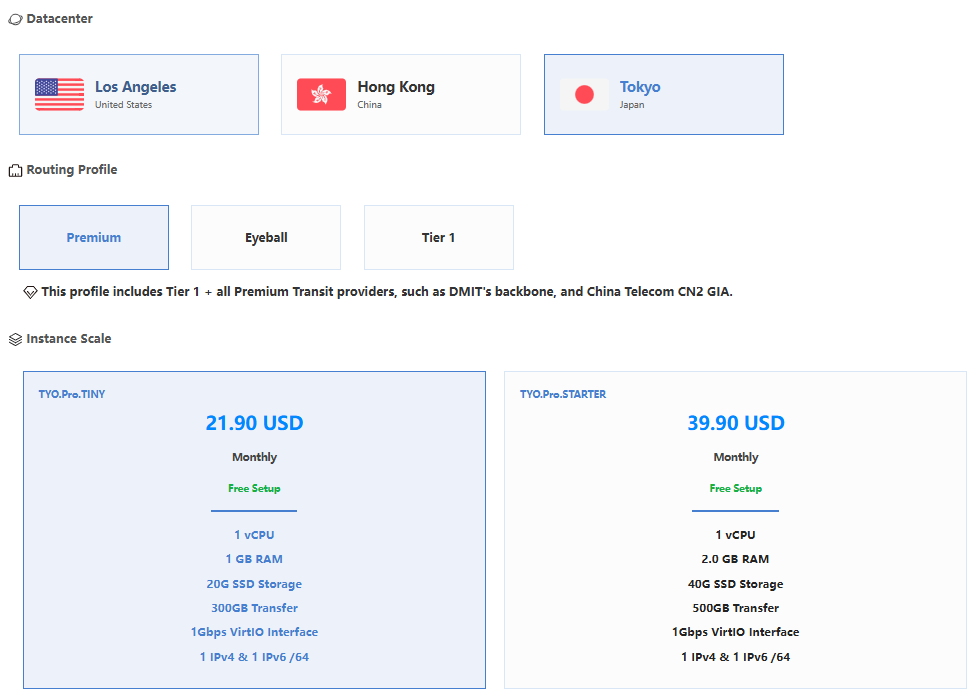
Task: Pick the Hong Kong datacenter label
Action: (x=396, y=87)
